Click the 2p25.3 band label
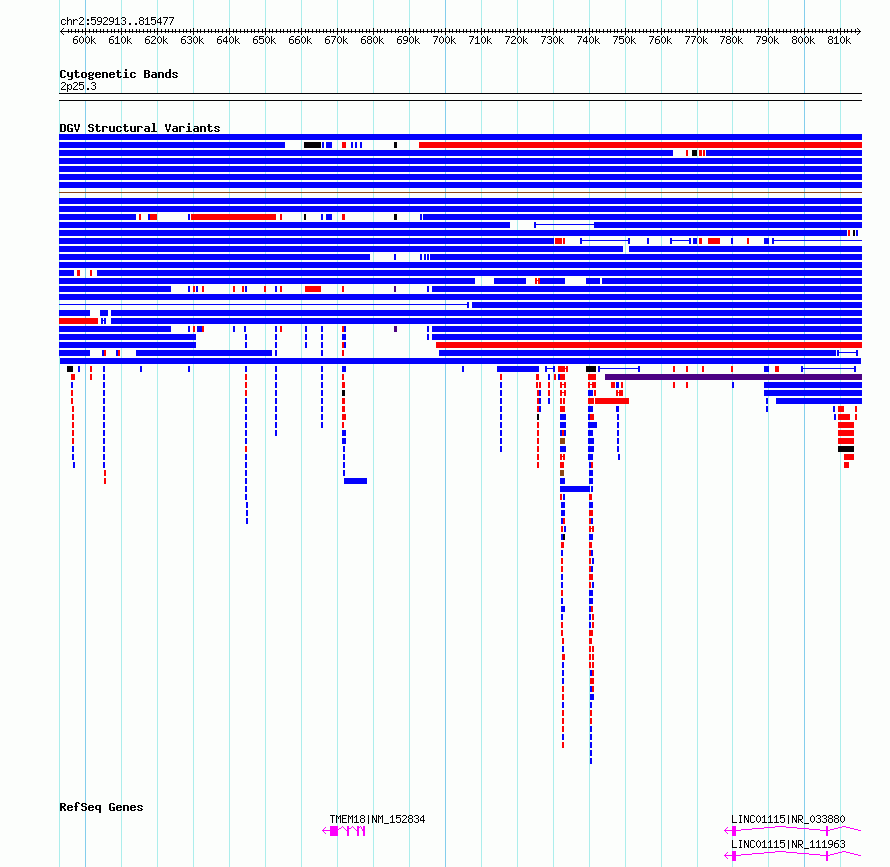Screen dimensions: 890x867 78,86
